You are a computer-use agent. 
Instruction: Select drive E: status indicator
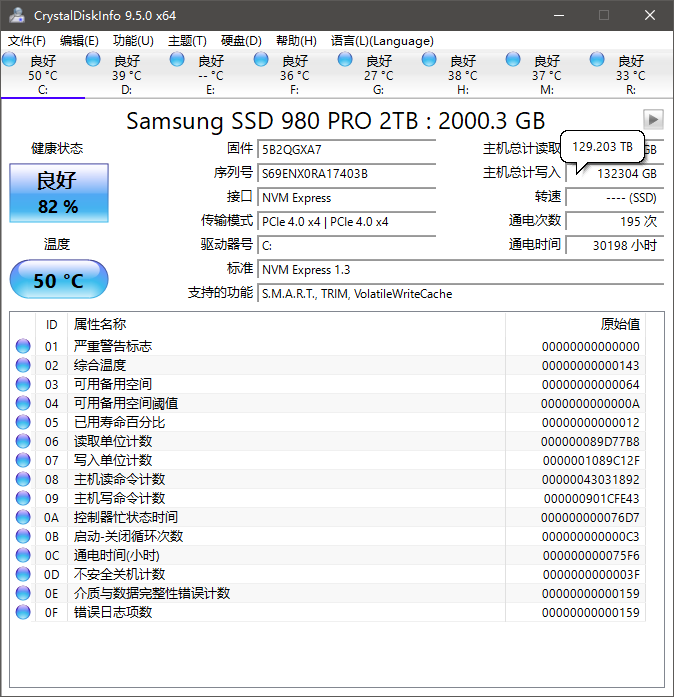tap(177, 61)
